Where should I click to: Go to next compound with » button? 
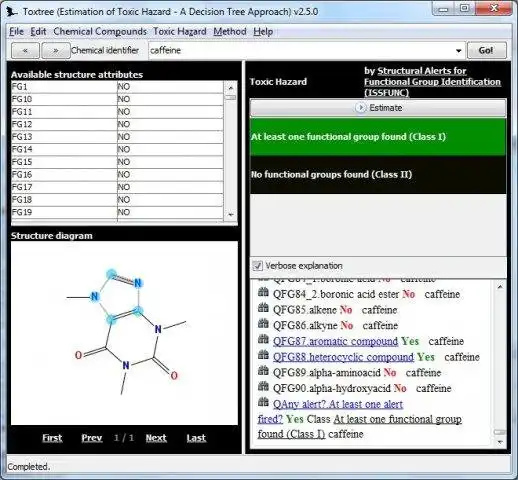[x=56, y=51]
